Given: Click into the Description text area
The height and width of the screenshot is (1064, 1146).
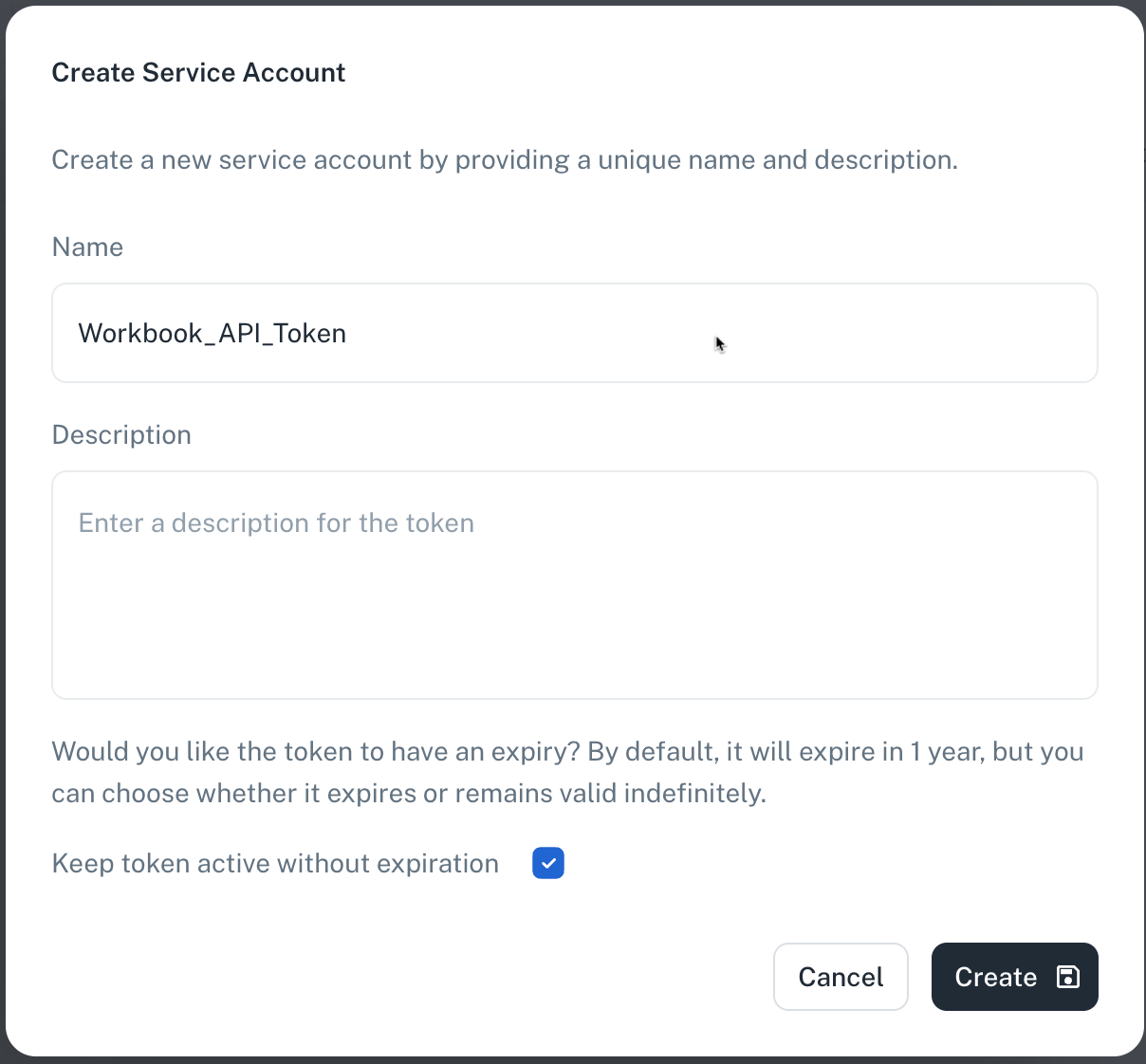Looking at the screenshot, I should (x=575, y=585).
